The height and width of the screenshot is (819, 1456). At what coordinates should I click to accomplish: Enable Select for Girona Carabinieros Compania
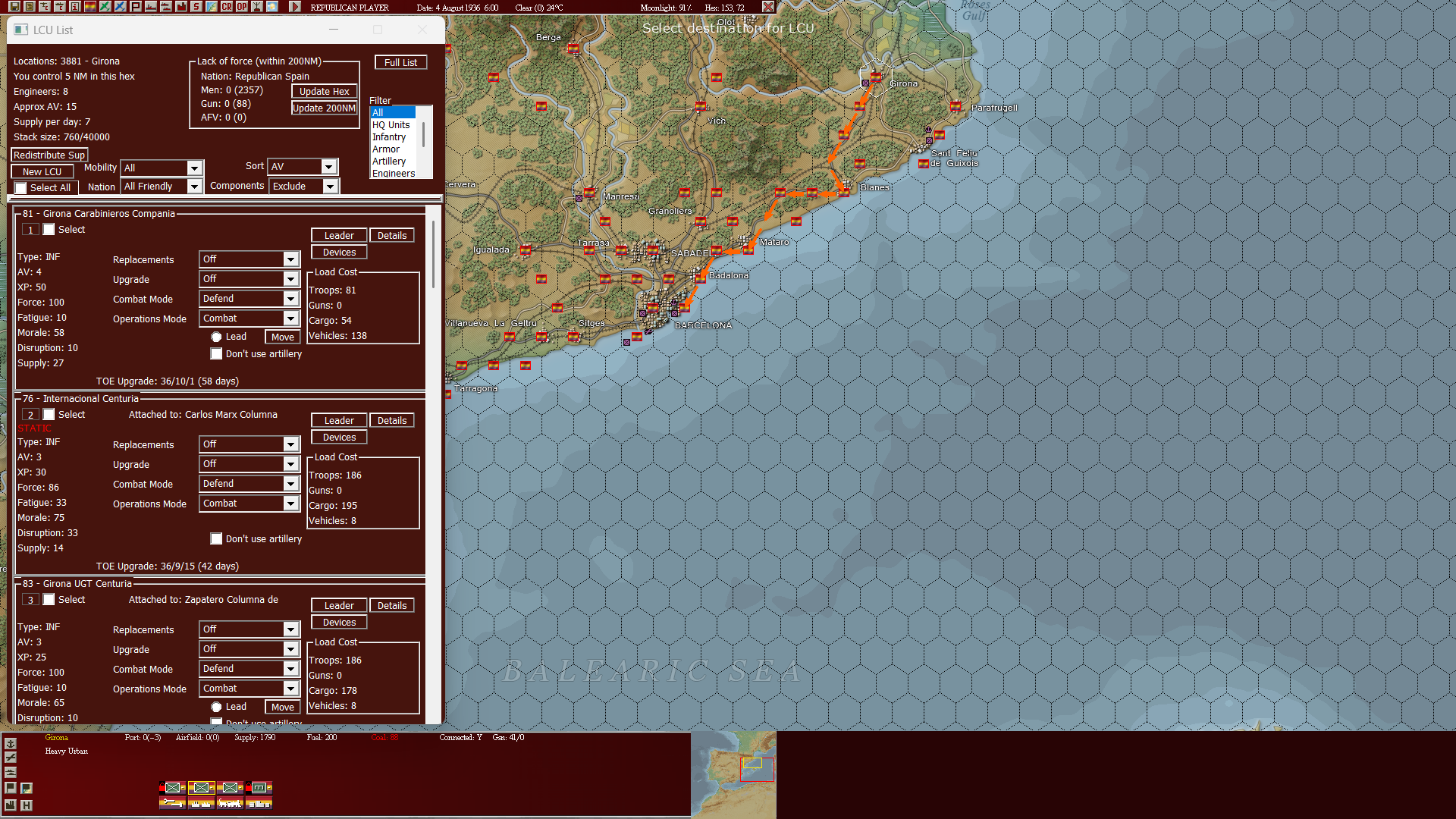coord(50,229)
